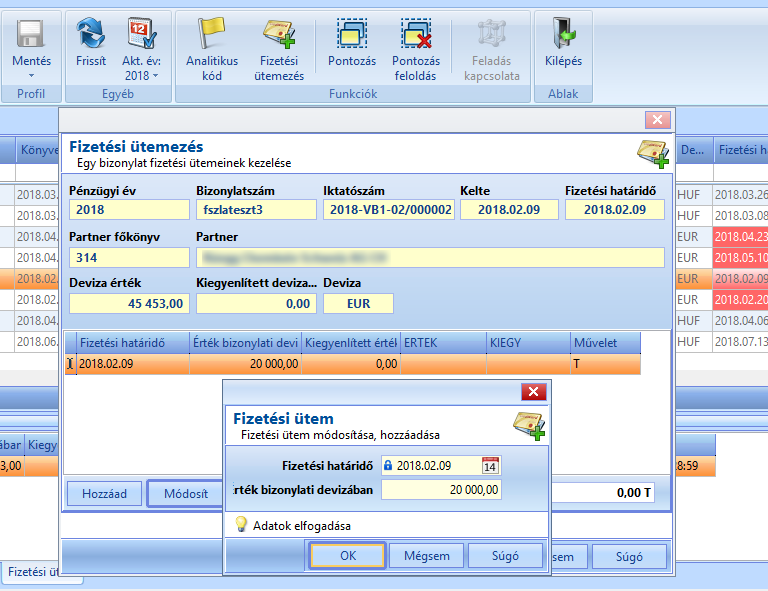Viewport: 768px width, 591px height.
Task: Click the Hozzáad button
Action: point(104,494)
